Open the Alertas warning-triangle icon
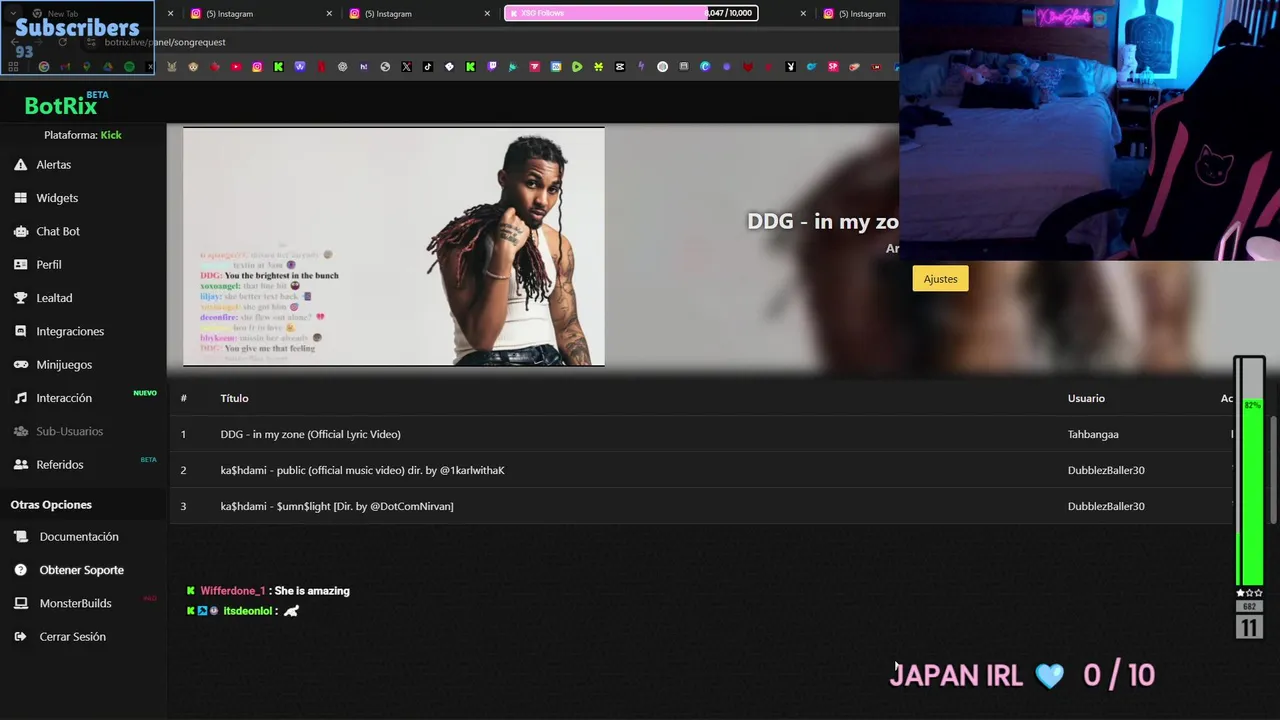Viewport: 1280px width, 720px height. [x=20, y=164]
